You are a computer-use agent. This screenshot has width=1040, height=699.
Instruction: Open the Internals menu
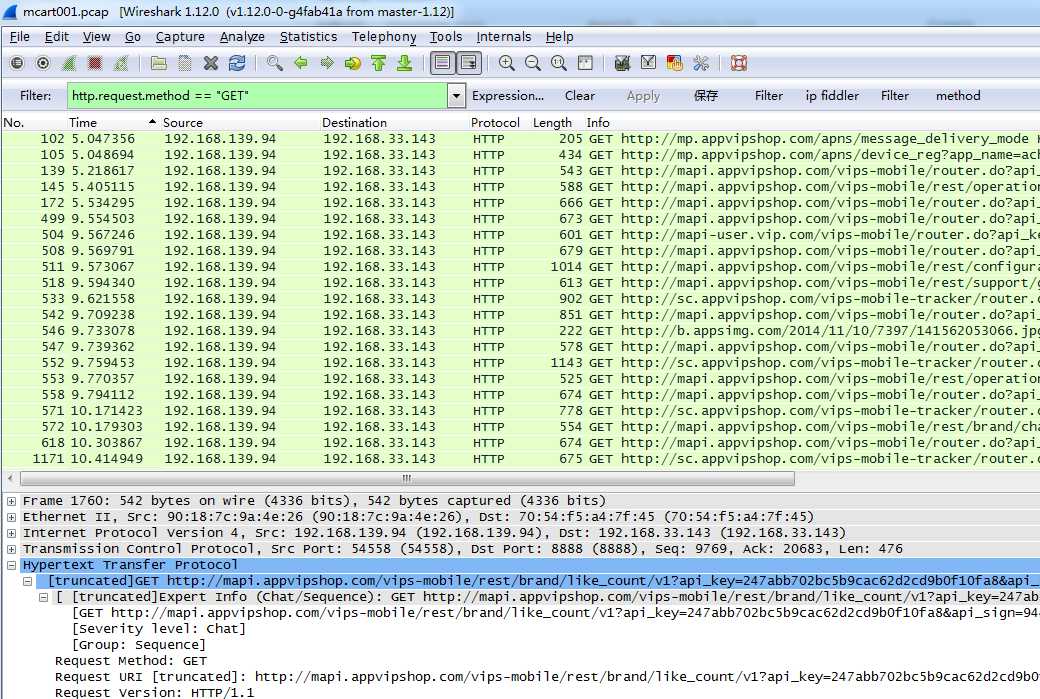pos(503,36)
